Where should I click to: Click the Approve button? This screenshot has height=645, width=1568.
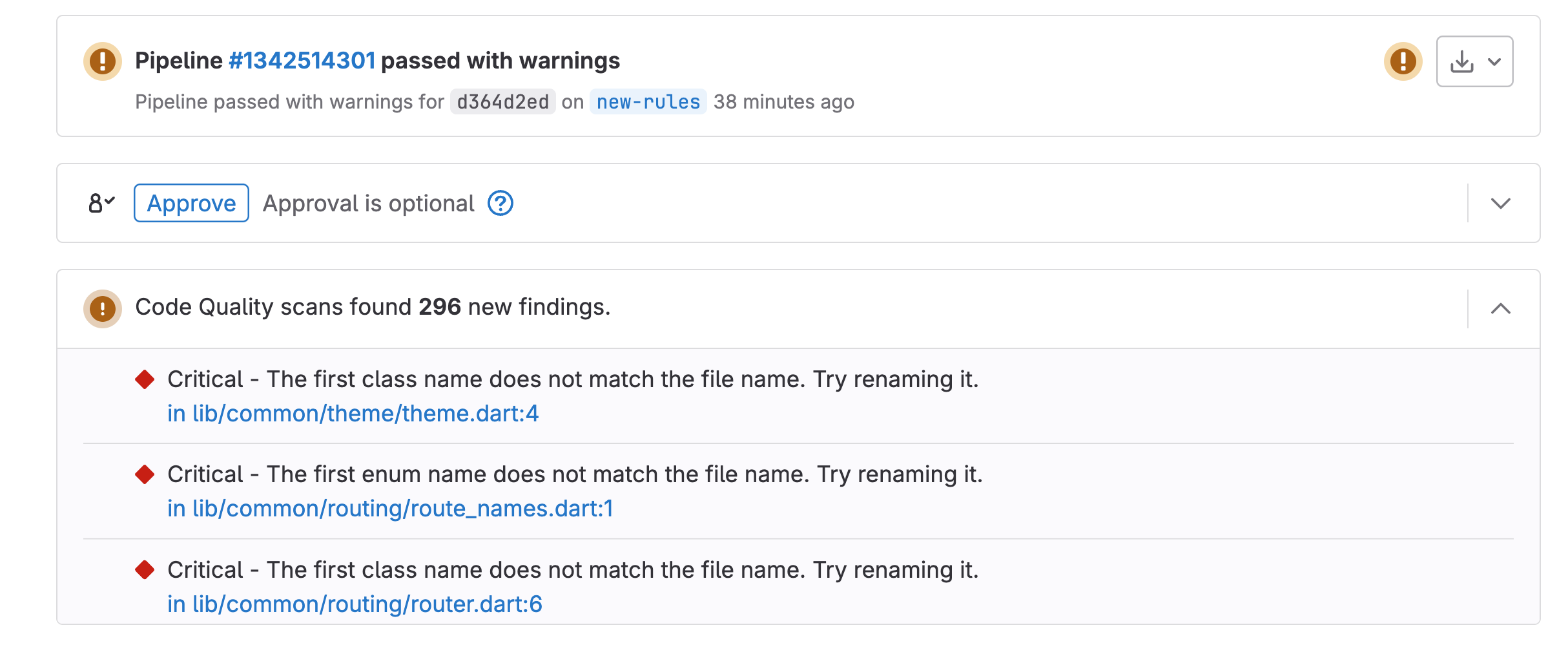pos(191,203)
